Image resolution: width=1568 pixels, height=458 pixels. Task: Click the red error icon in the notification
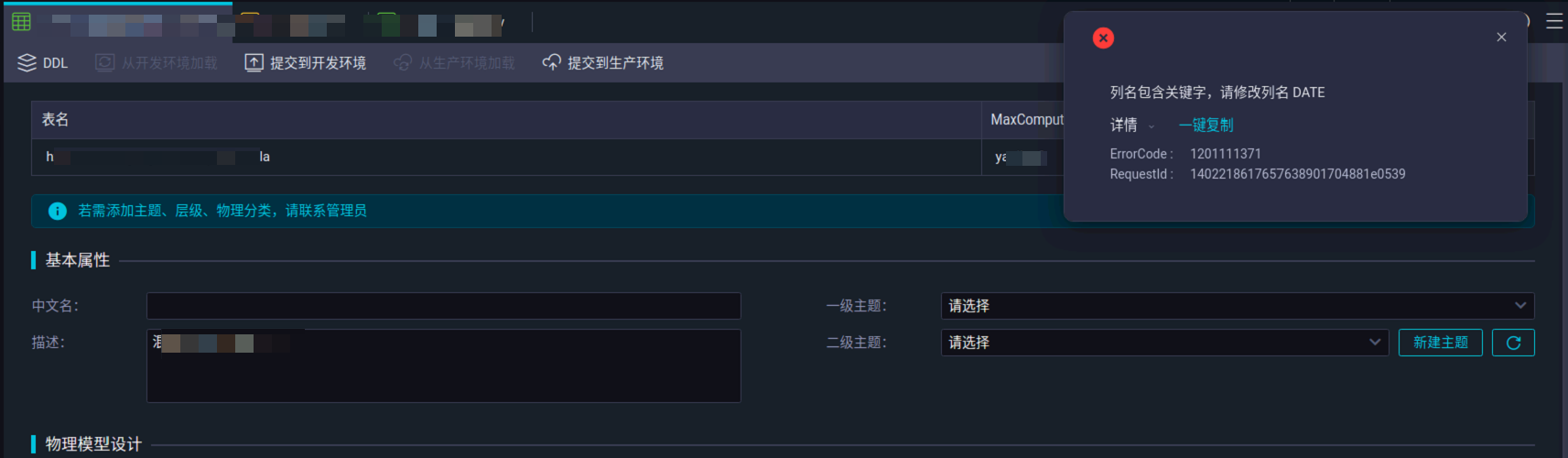click(x=1103, y=38)
